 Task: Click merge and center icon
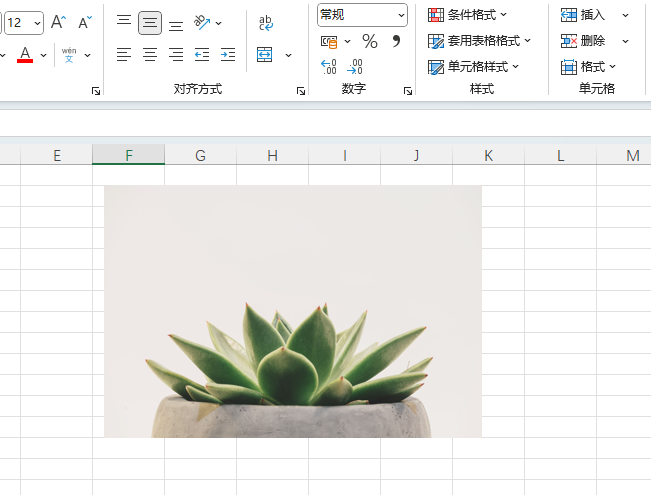264,54
